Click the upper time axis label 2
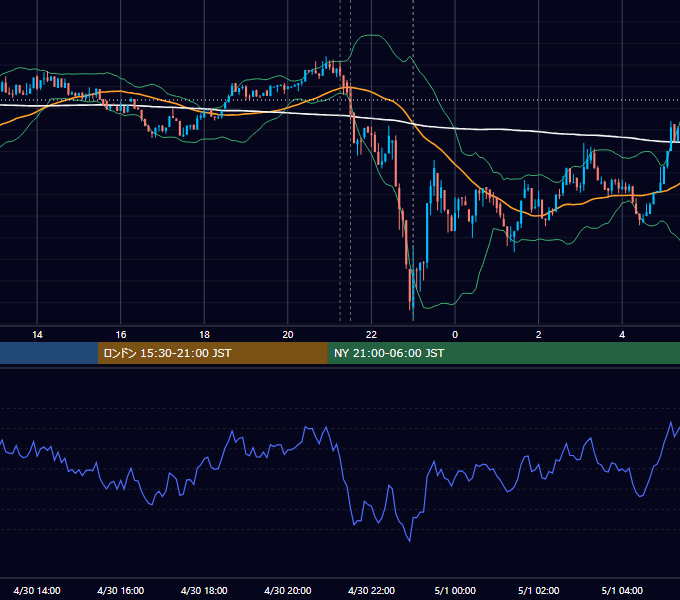Screen dimensions: 680x600 539,335
